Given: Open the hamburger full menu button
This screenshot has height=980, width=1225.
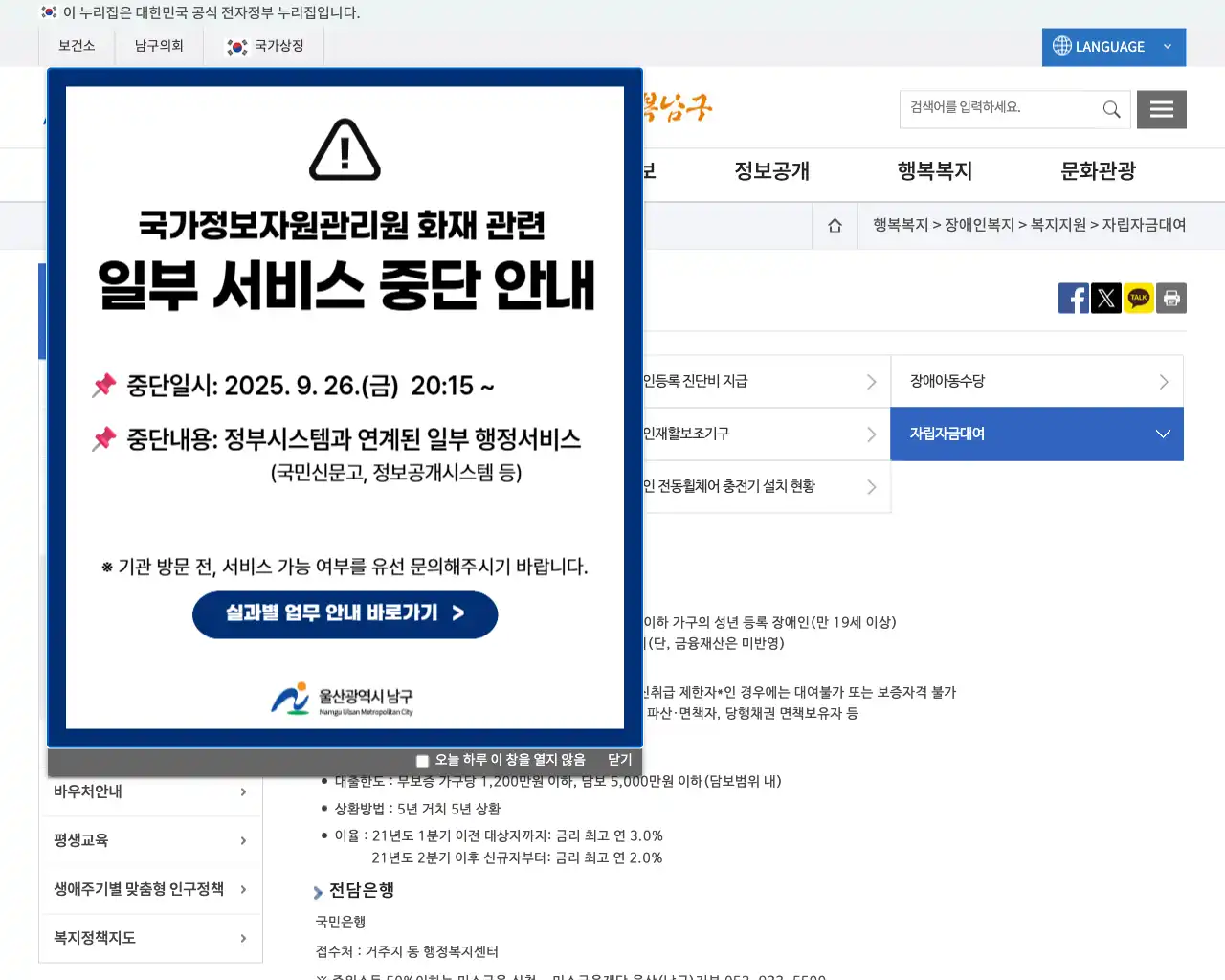Looking at the screenshot, I should click(1162, 109).
